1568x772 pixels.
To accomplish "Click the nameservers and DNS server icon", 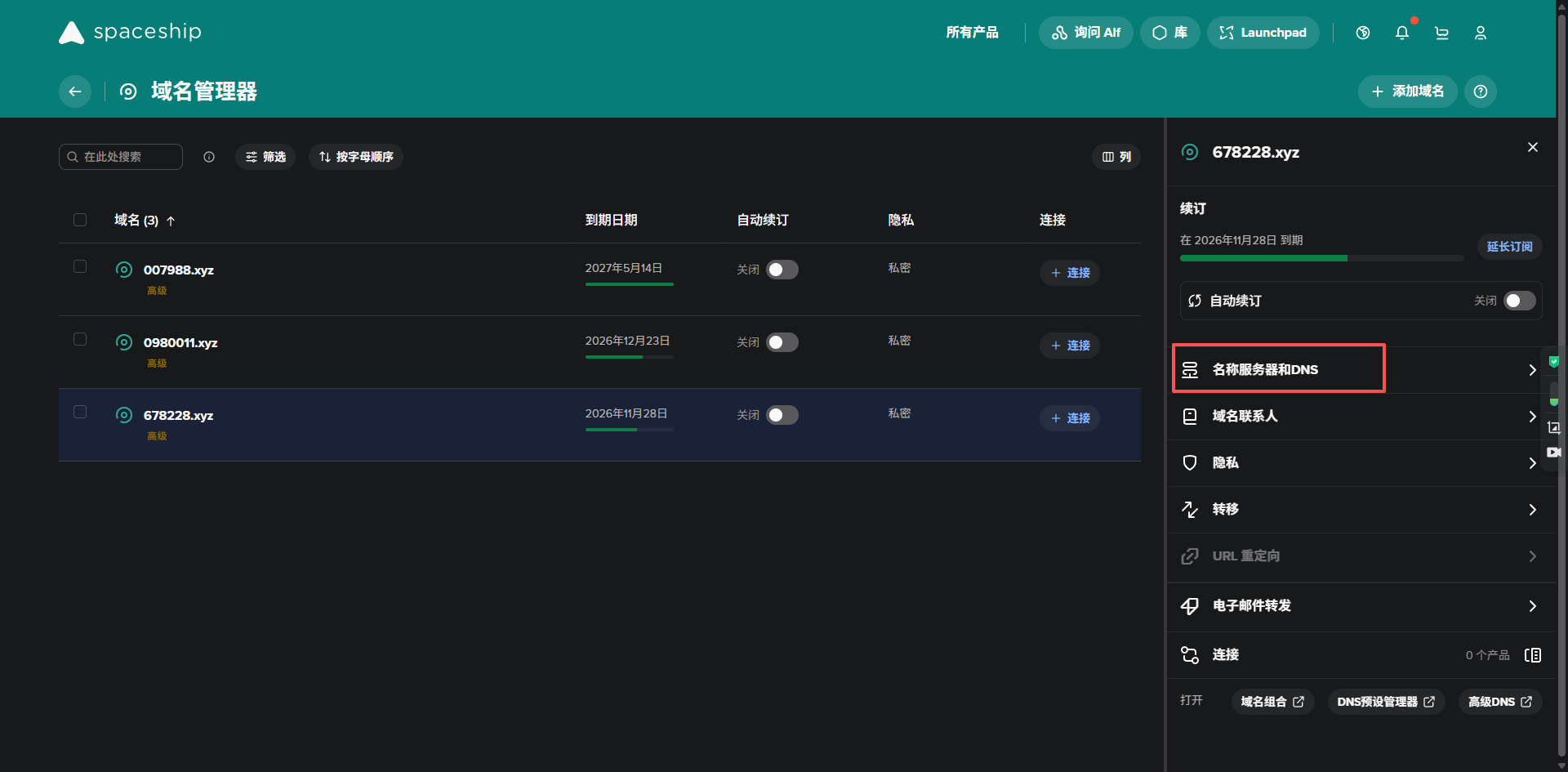I will click(x=1190, y=370).
